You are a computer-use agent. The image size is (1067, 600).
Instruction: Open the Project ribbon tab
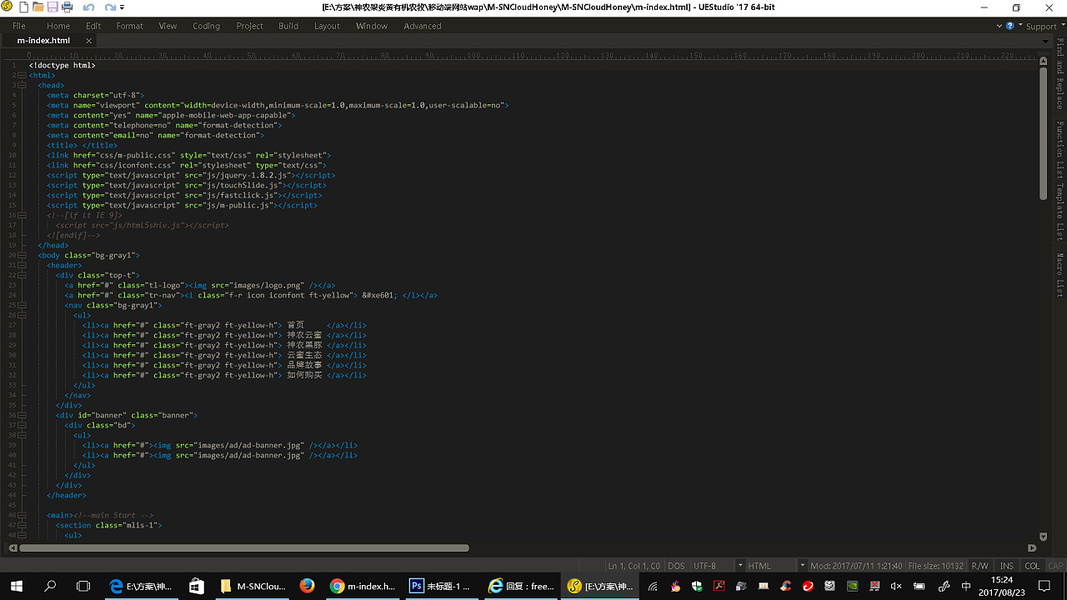coord(250,26)
